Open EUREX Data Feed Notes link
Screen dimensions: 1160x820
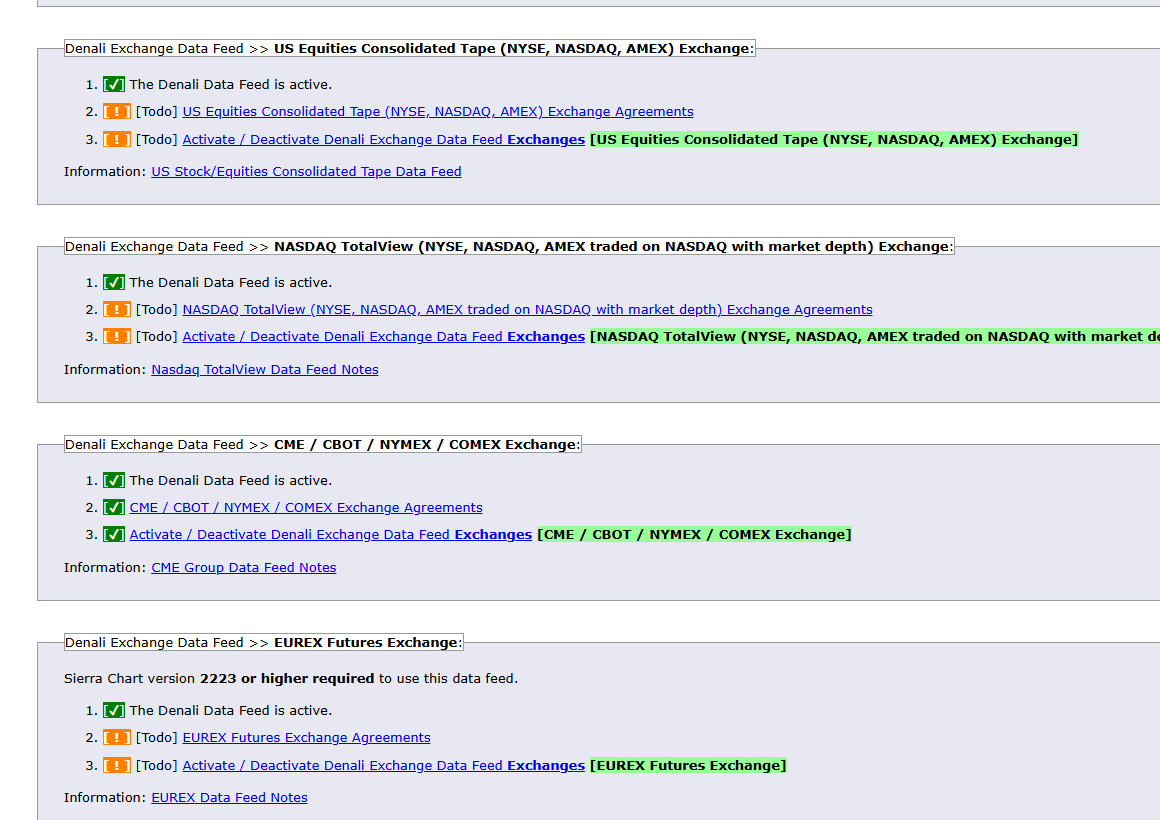(x=229, y=798)
